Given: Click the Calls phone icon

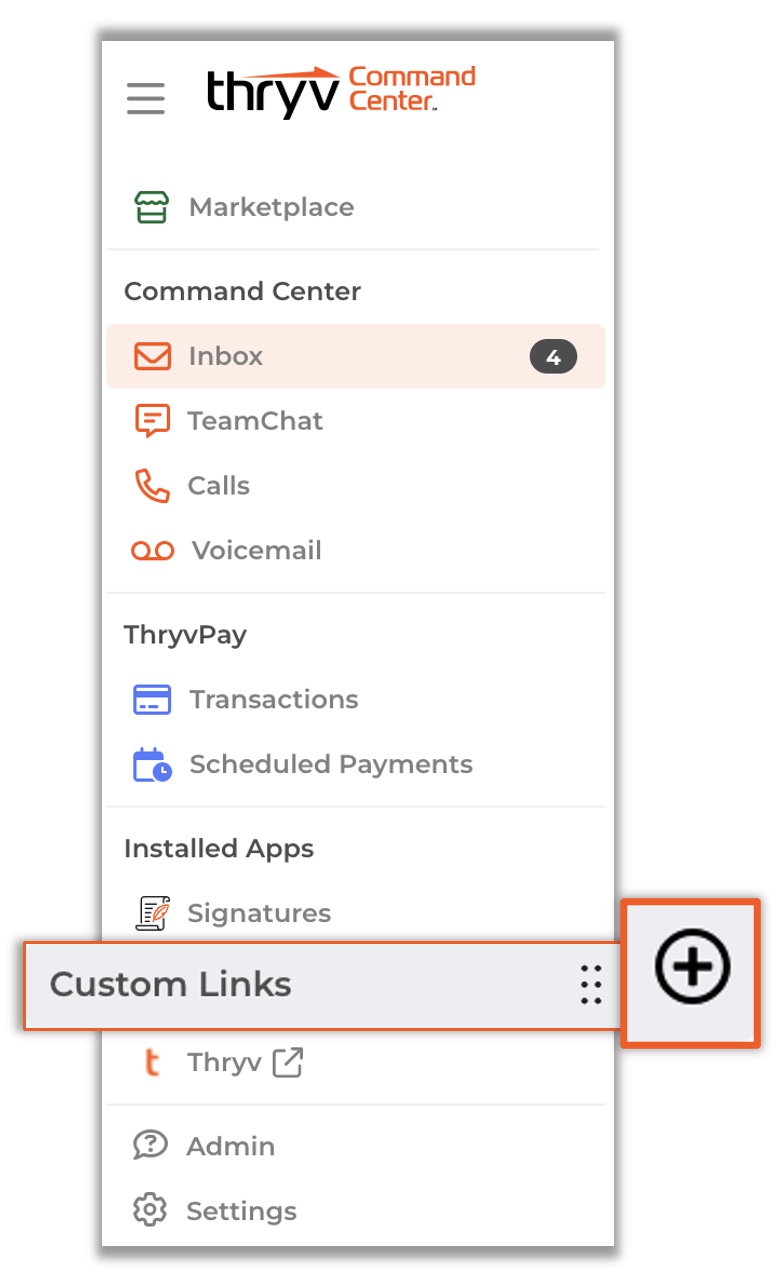Looking at the screenshot, I should point(152,486).
